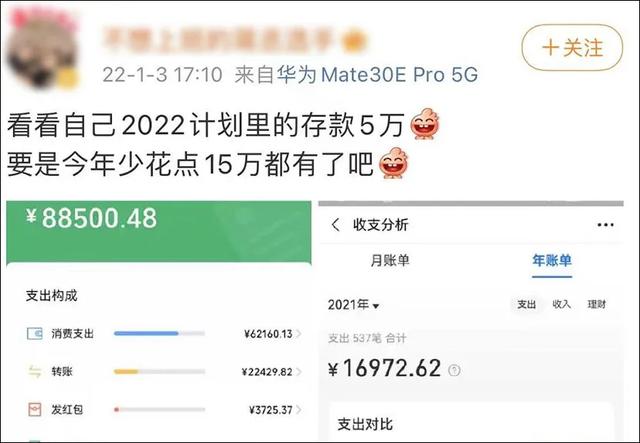Click the blue 消费支出 progress bar
The height and width of the screenshot is (443, 640).
click(x=159, y=334)
